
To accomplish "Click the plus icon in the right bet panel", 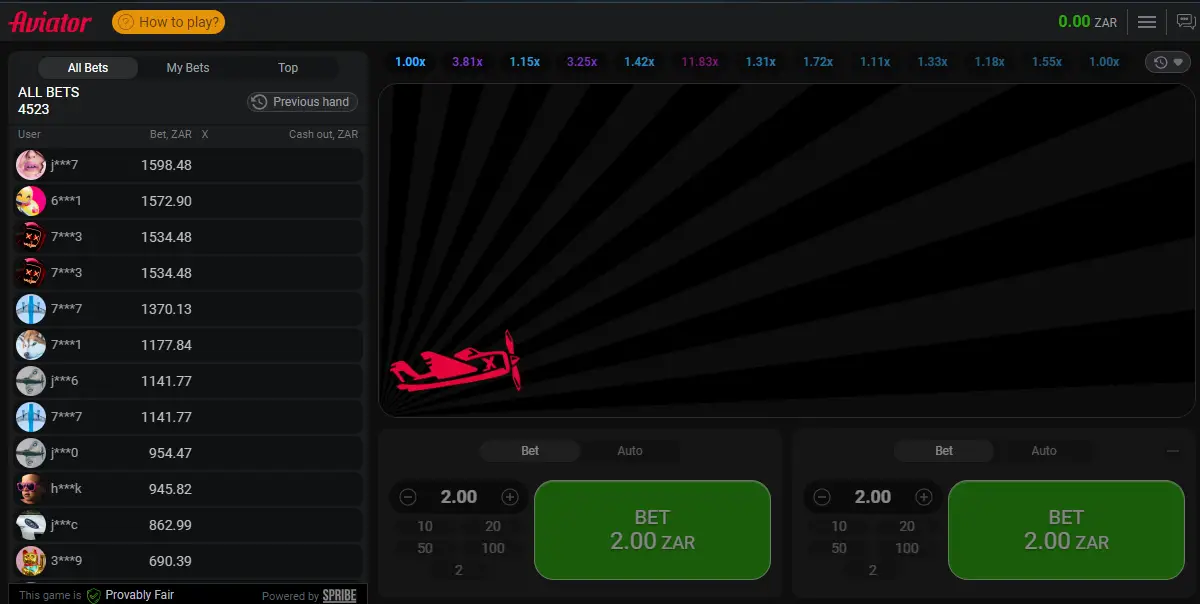I will (924, 497).
